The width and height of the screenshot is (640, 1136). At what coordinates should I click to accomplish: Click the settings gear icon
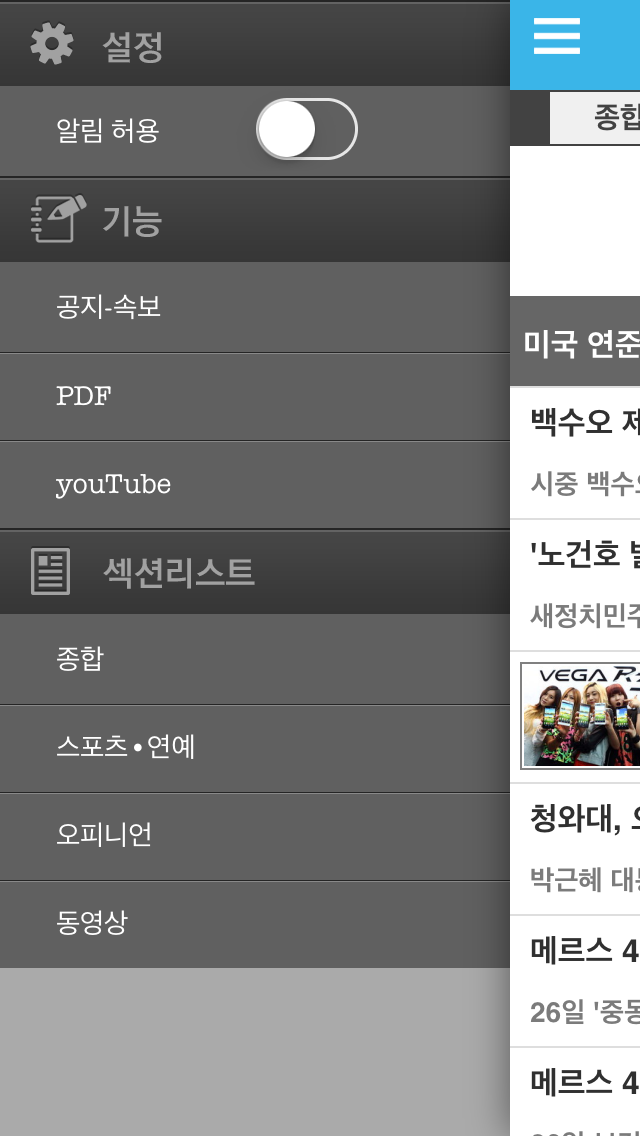[x=51, y=44]
